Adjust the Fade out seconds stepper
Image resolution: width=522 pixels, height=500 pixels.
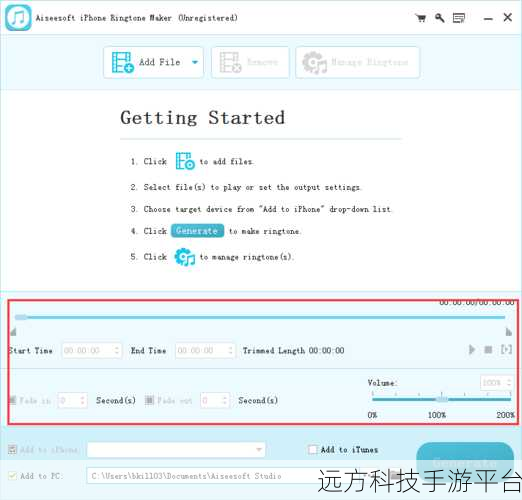coord(225,400)
